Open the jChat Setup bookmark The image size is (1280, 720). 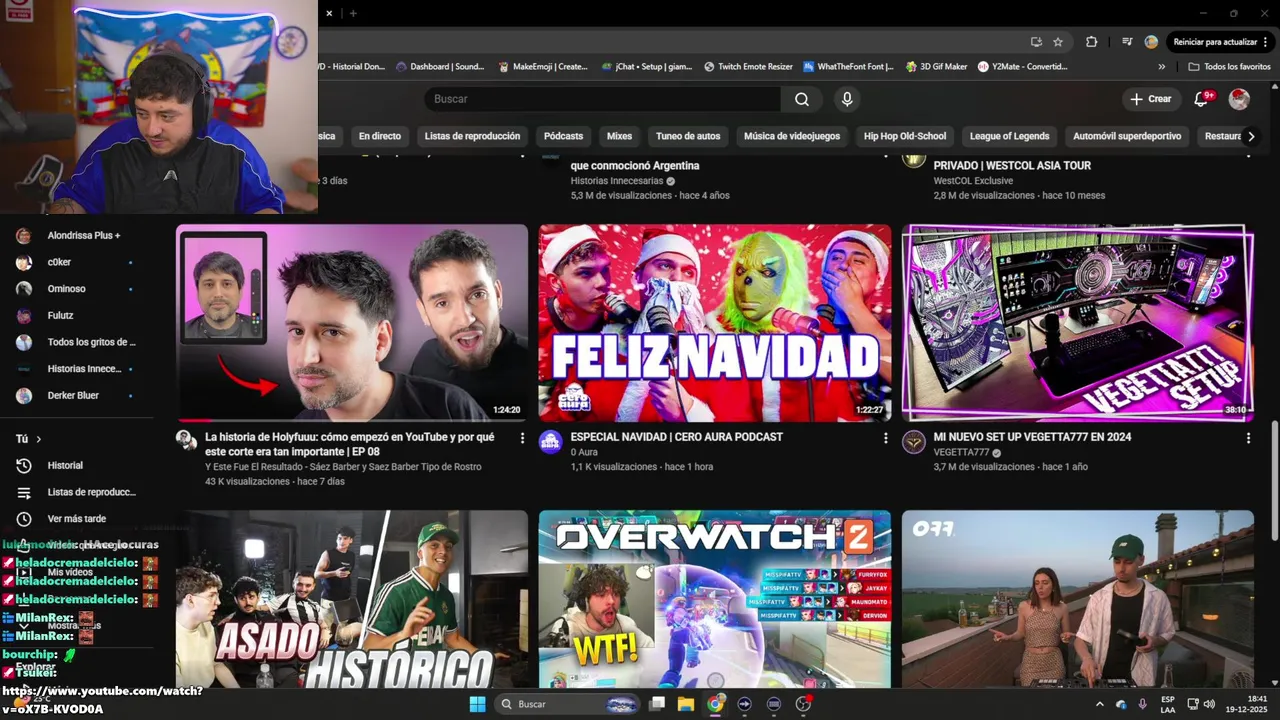[647, 67]
